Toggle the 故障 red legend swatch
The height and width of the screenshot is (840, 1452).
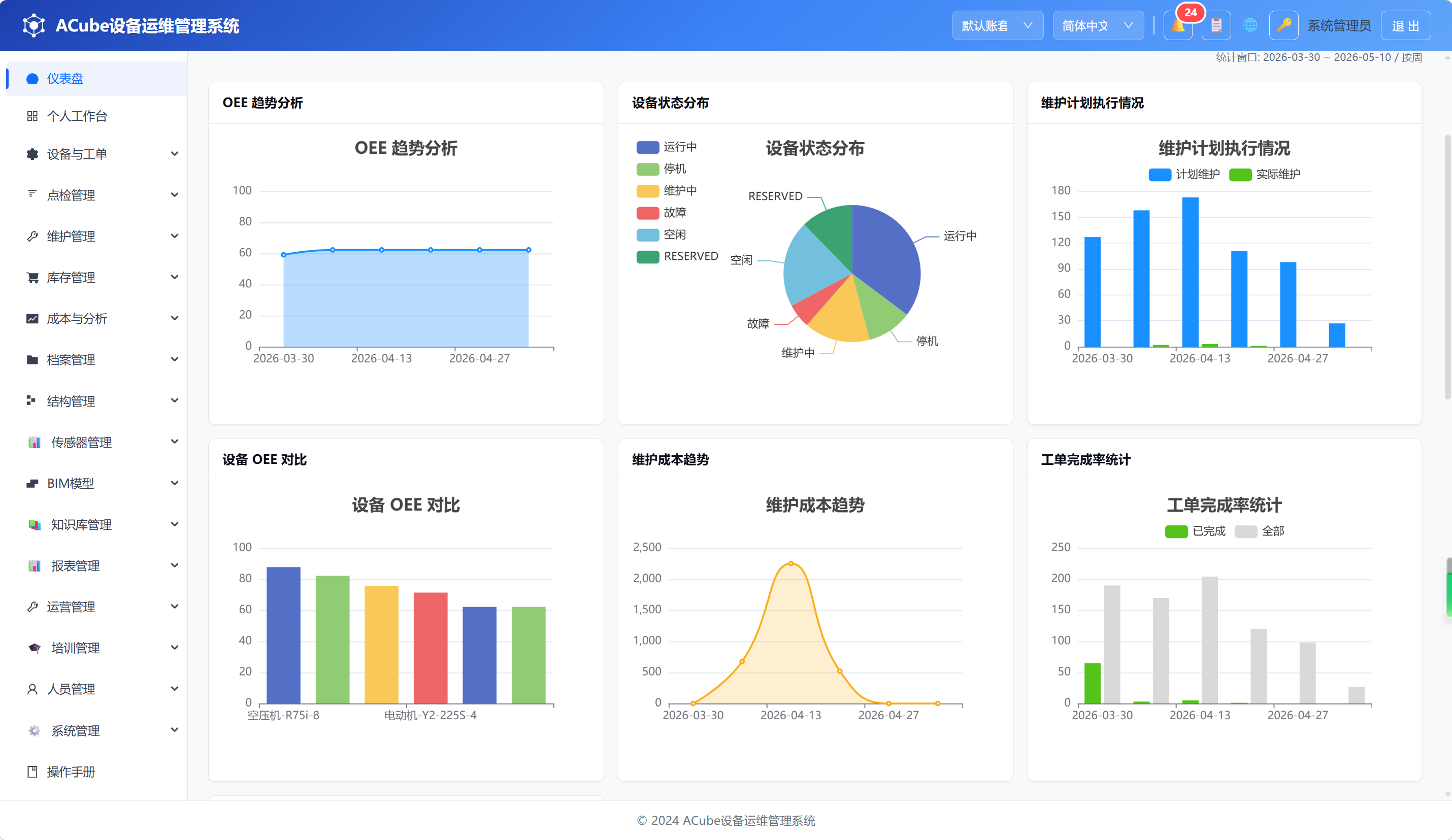tap(648, 213)
